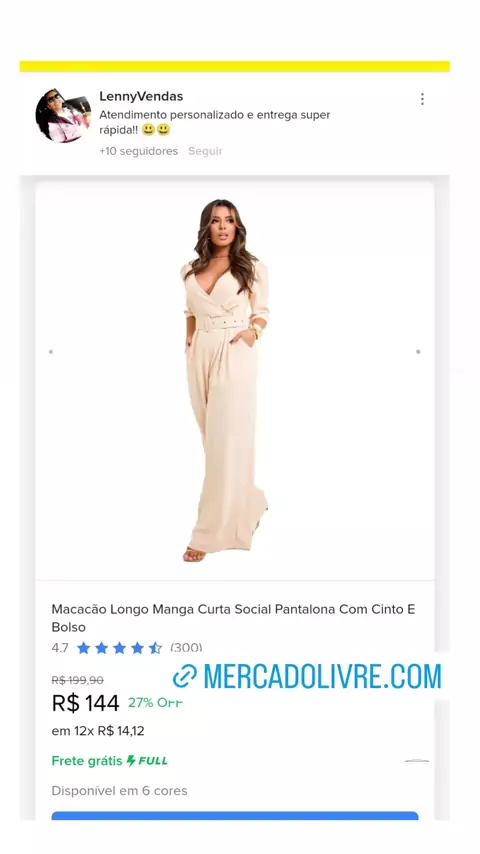Click the LennyVendas seller name
This screenshot has height=854, width=480.
(x=141, y=96)
